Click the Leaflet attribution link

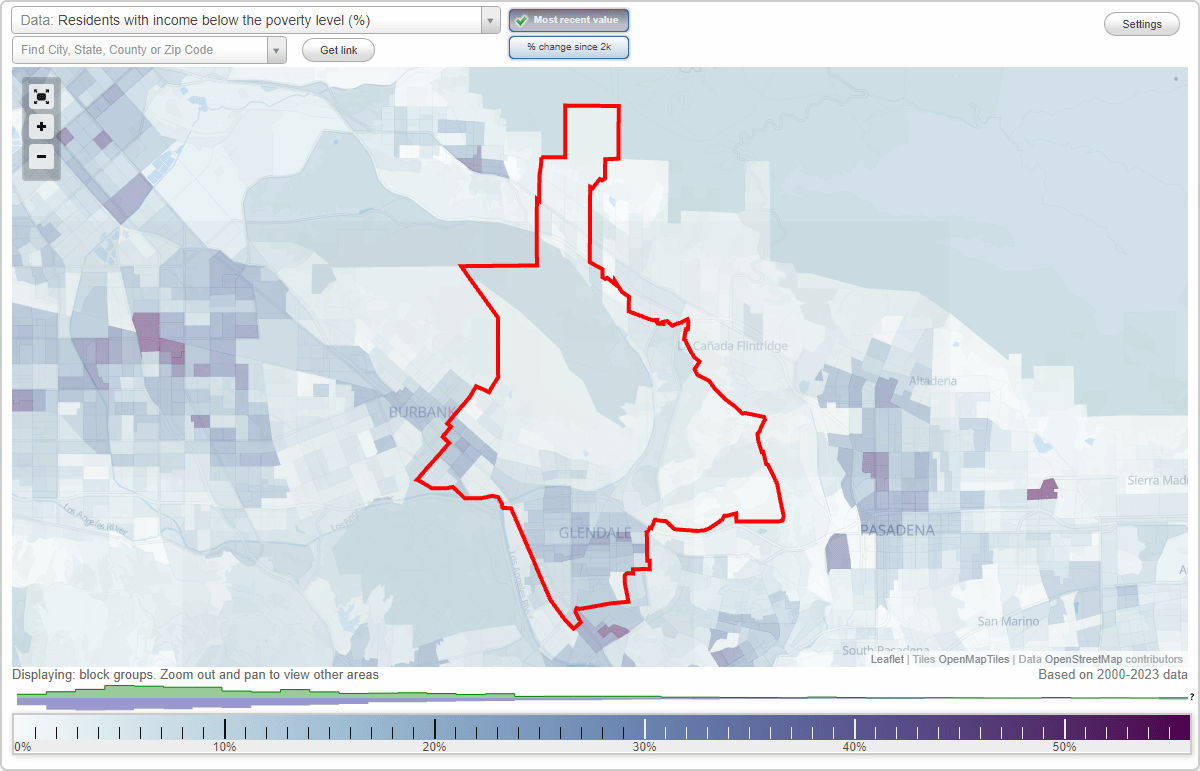[x=887, y=659]
